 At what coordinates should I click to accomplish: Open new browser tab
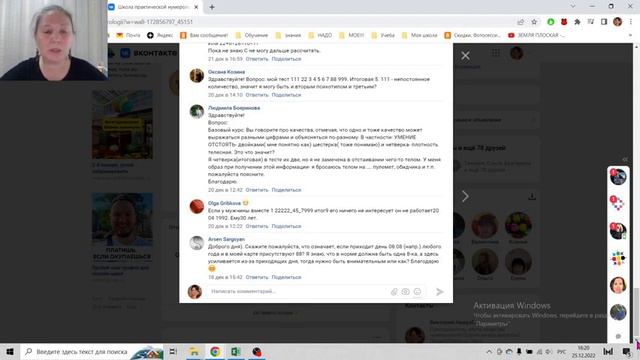pos(212,7)
